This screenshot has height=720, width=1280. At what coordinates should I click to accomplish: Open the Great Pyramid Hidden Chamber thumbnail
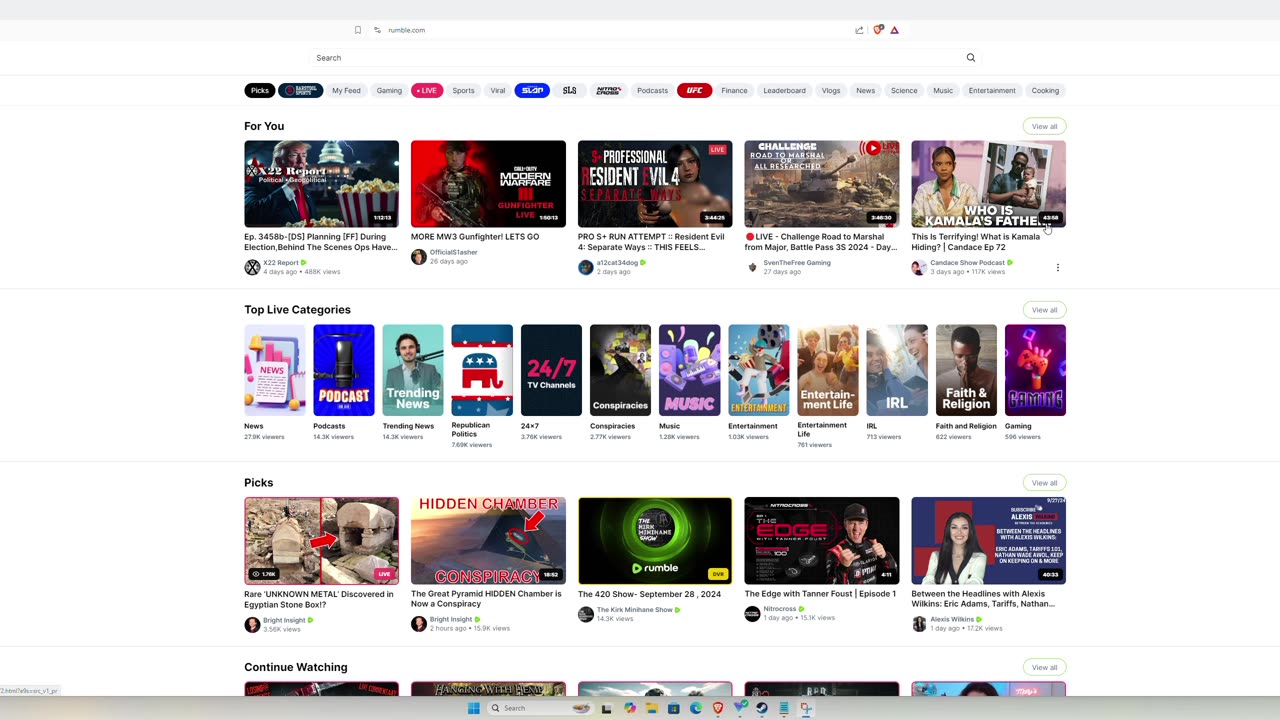pos(488,541)
